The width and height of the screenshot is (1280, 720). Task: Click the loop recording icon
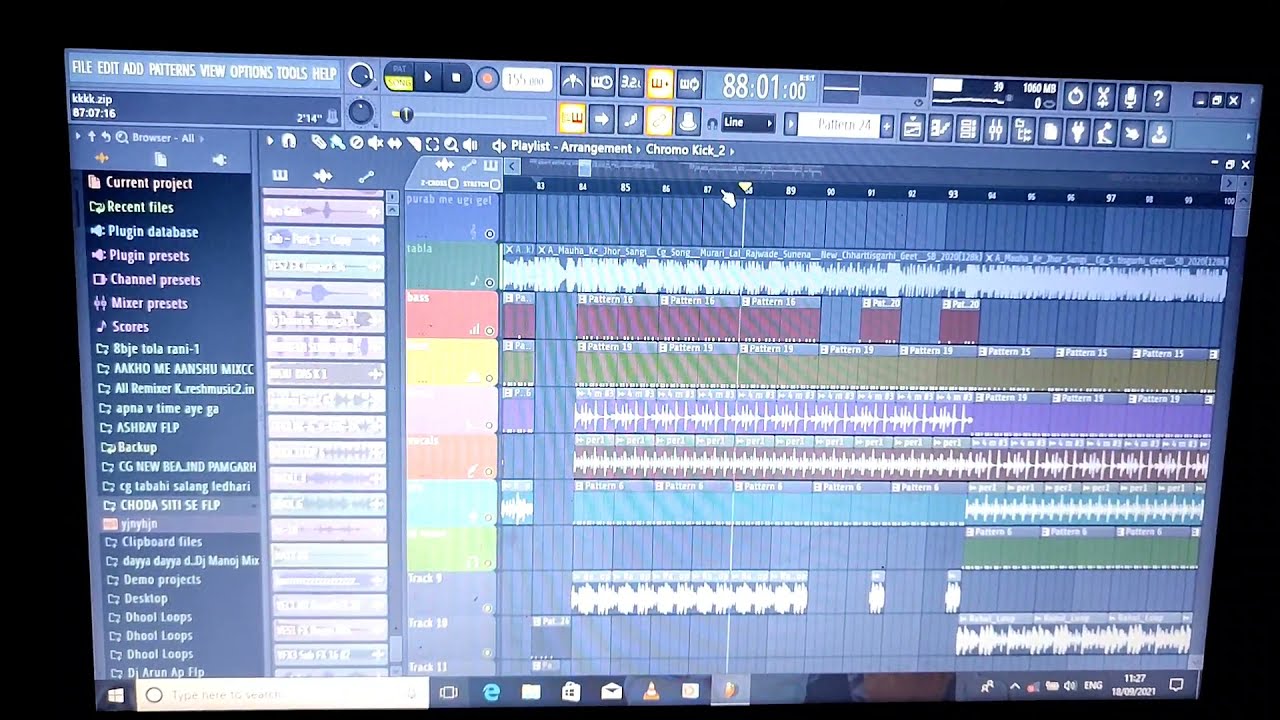tap(688, 84)
